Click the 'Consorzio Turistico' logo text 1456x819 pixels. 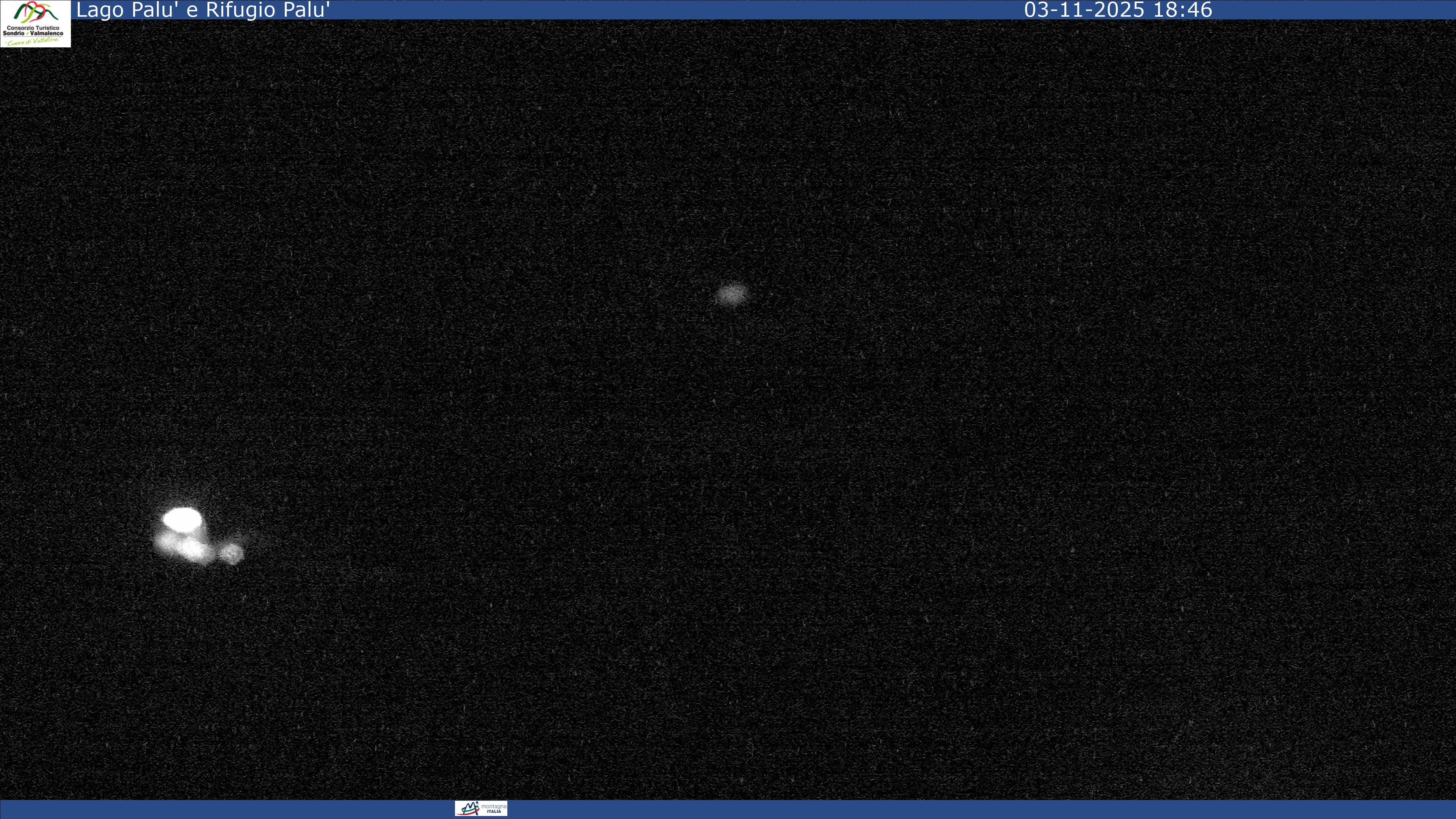pos(33,28)
